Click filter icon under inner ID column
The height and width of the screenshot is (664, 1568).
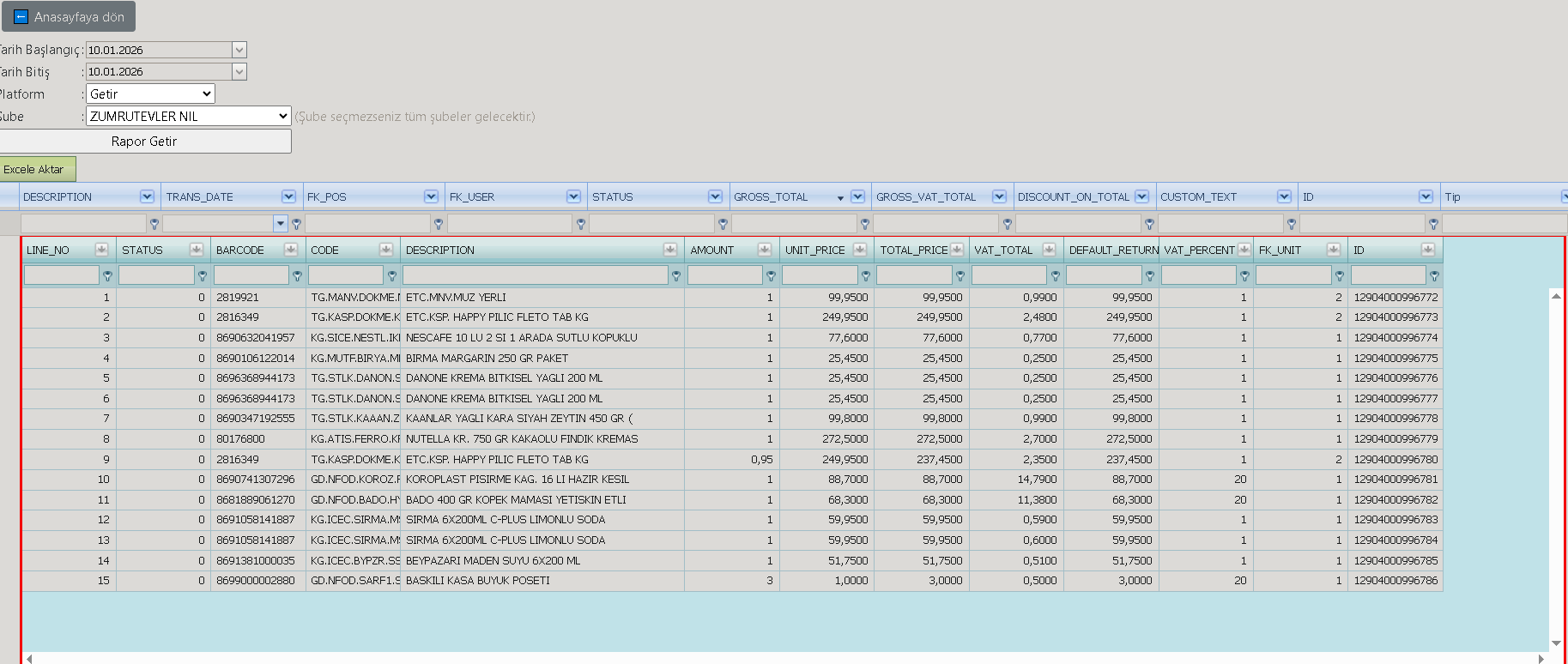point(1434,276)
